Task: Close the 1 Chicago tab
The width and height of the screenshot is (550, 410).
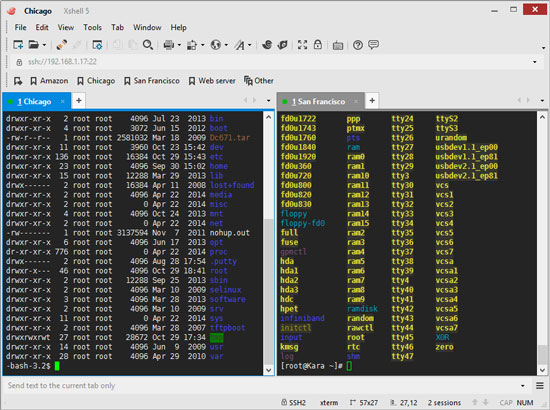Action: pyautogui.click(x=62, y=102)
